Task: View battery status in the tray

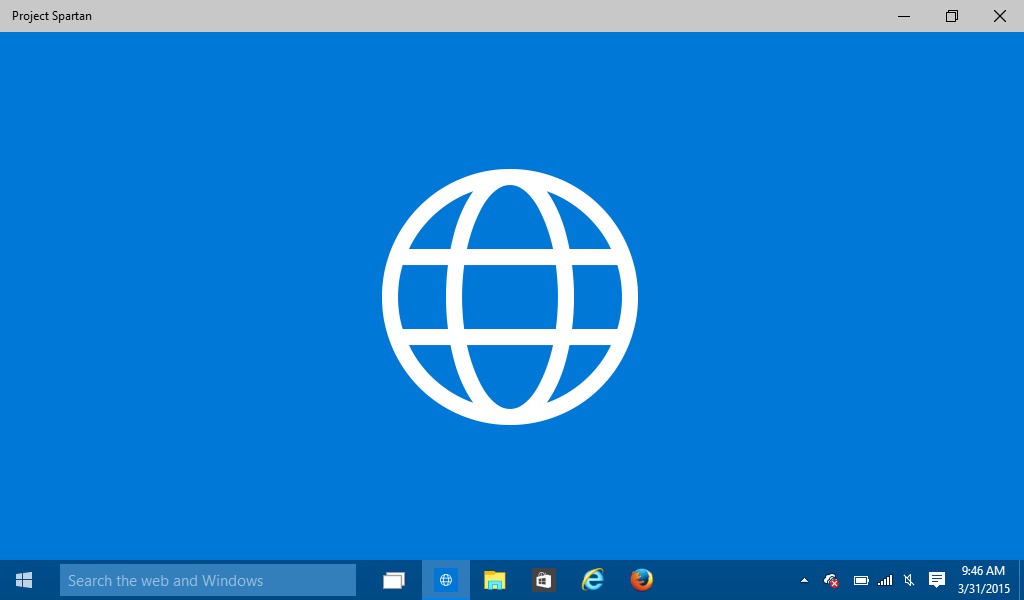Action: pos(859,580)
